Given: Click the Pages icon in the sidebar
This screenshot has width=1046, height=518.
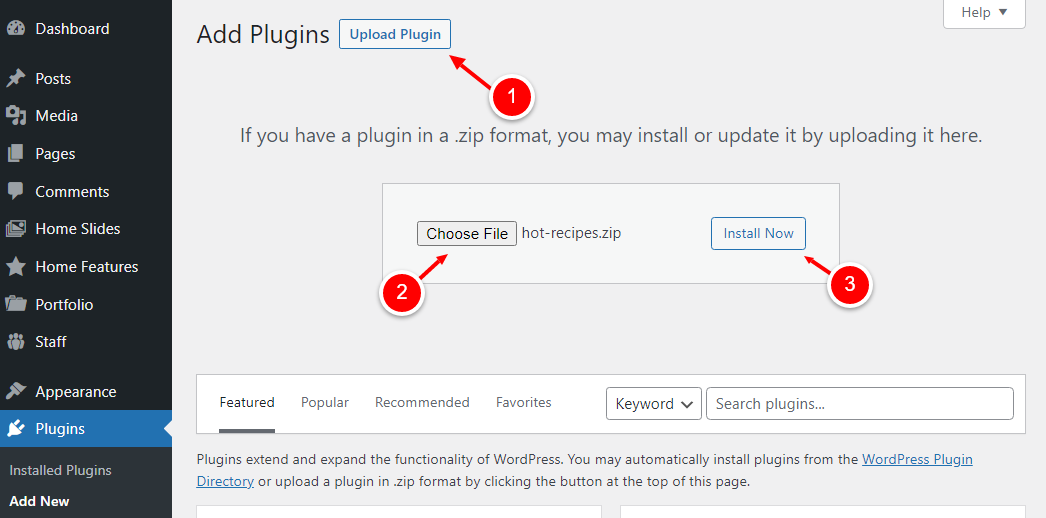Looking at the screenshot, I should pos(16,153).
